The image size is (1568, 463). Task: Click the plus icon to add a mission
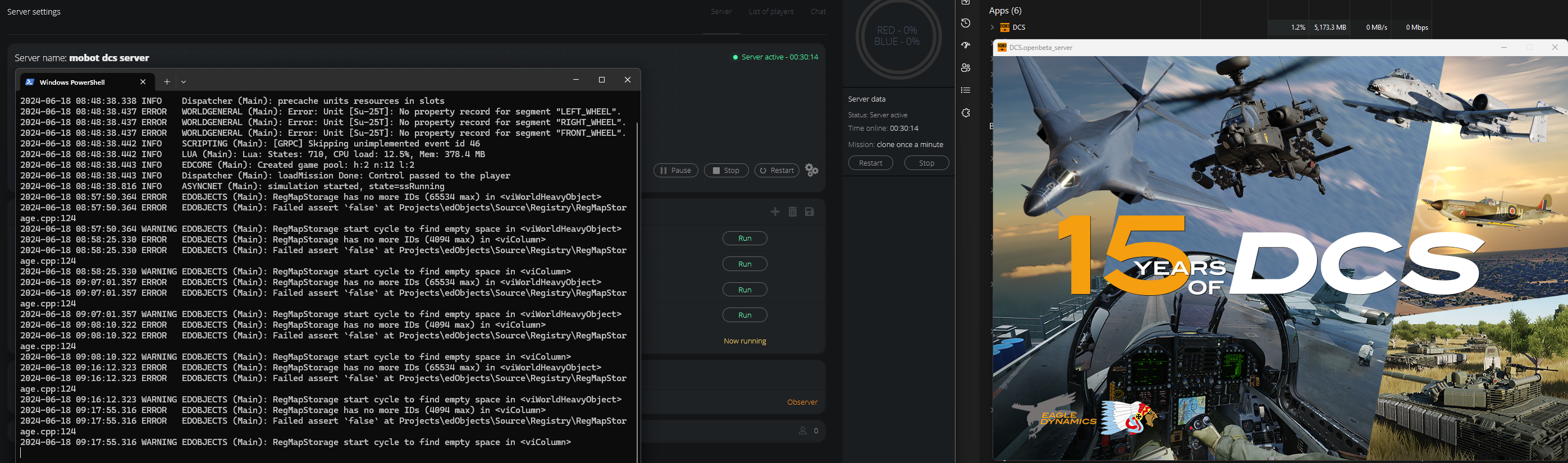click(775, 212)
